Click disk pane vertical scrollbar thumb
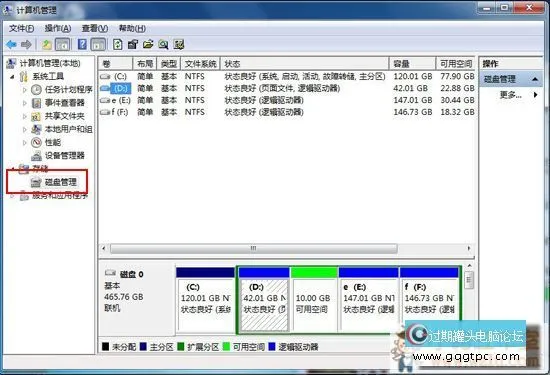 tap(469, 280)
